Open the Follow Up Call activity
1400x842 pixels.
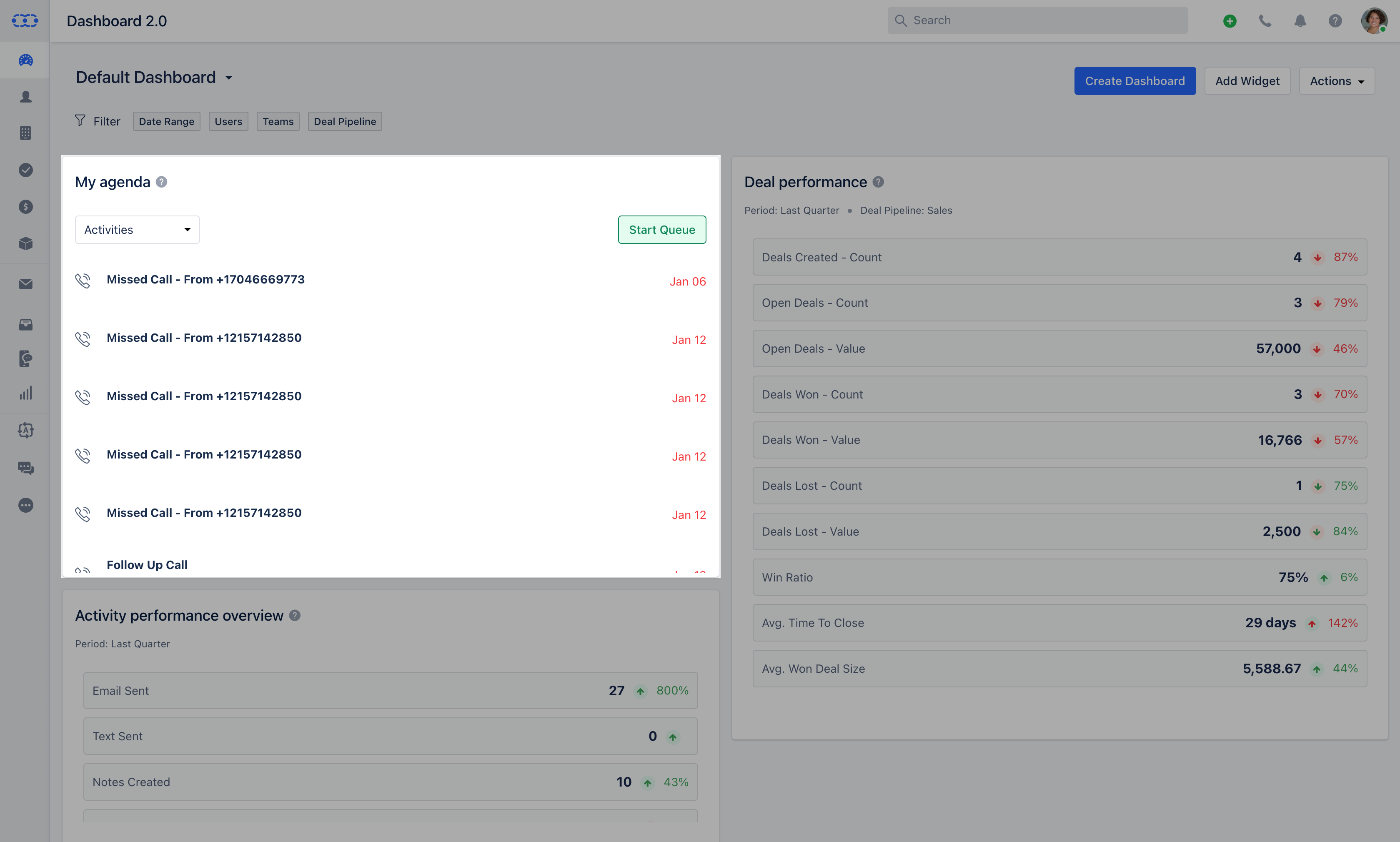147,565
